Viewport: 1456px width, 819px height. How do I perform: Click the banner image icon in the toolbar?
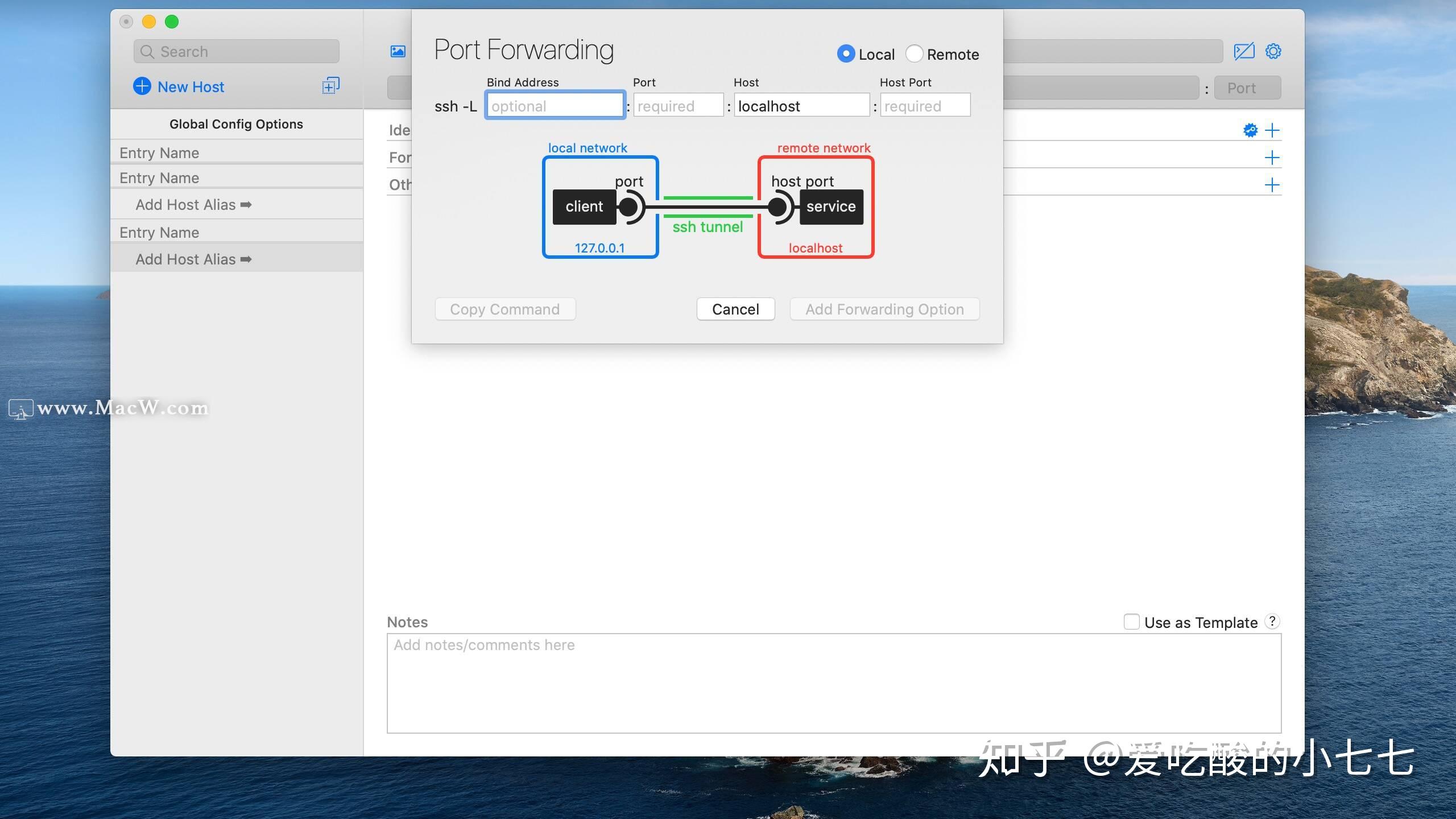[398, 51]
